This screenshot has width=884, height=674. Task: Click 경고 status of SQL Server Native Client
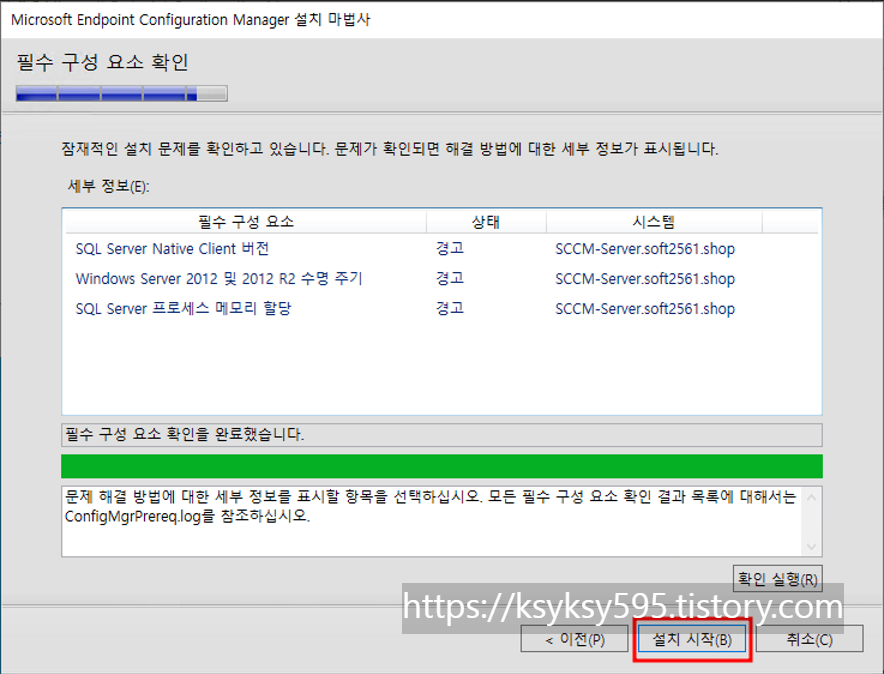click(450, 248)
